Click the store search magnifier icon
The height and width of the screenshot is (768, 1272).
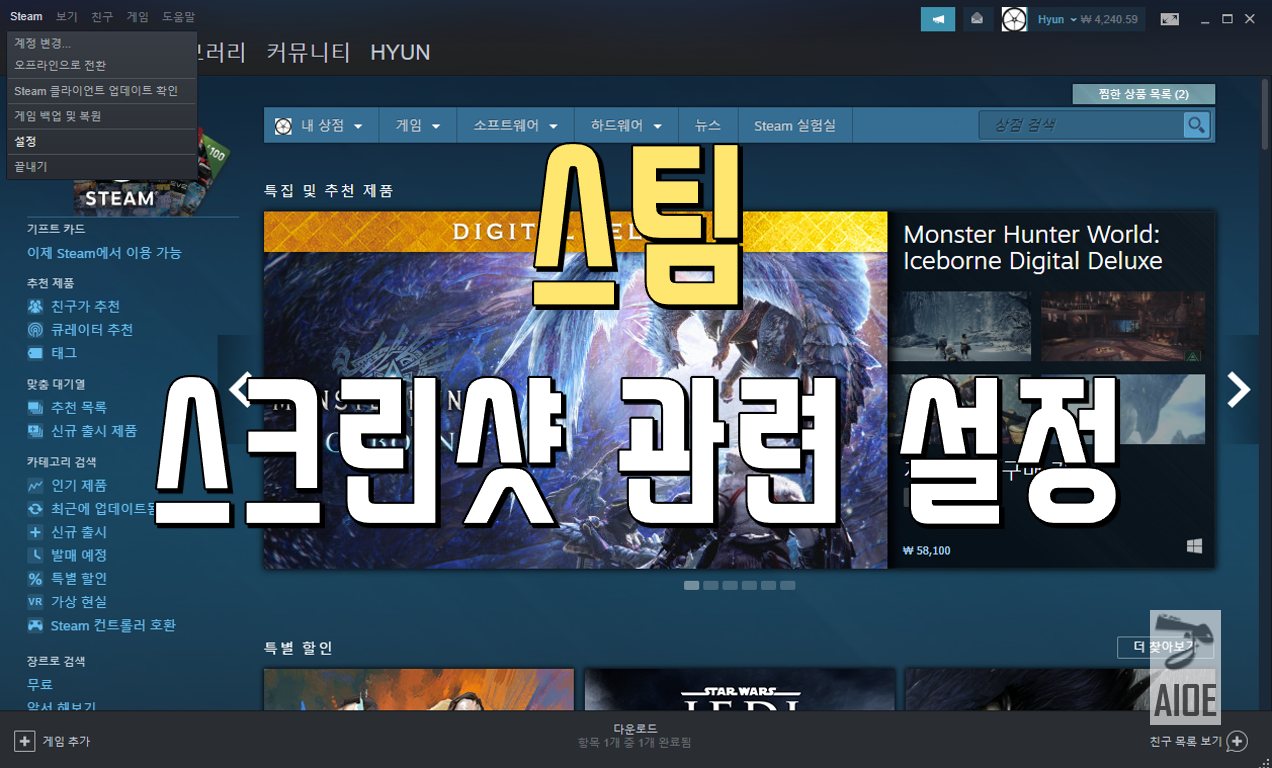point(1196,125)
